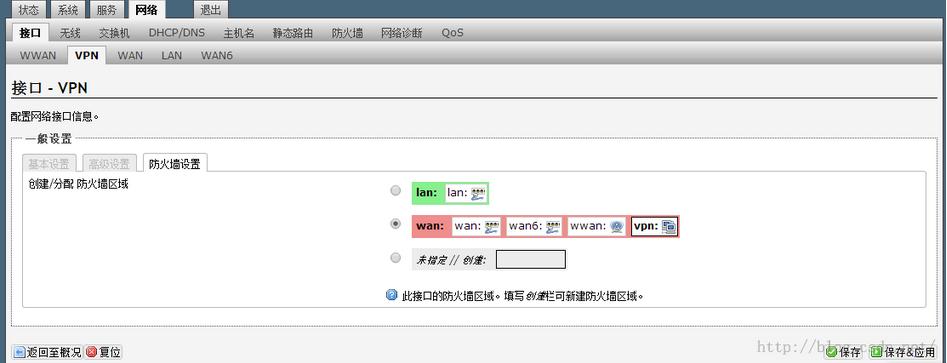
Task: Click the wwan wireless interface icon
Action: click(x=616, y=226)
